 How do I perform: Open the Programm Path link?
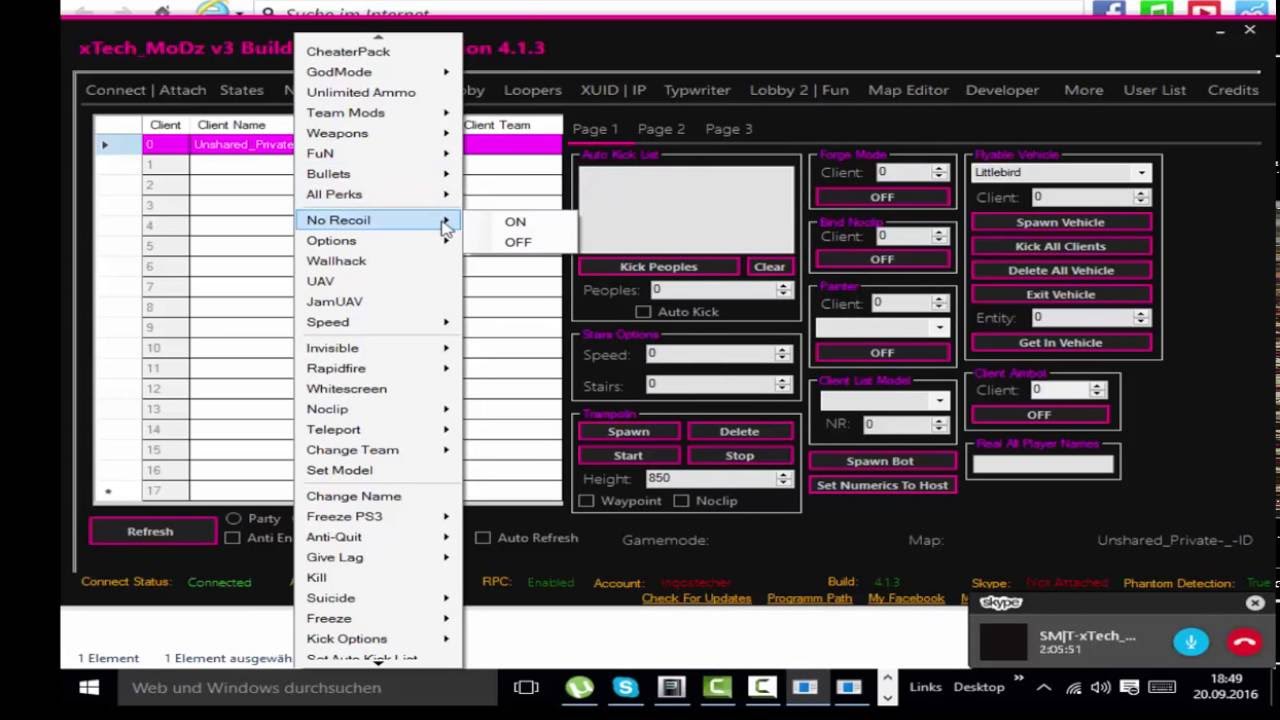pyautogui.click(x=809, y=598)
